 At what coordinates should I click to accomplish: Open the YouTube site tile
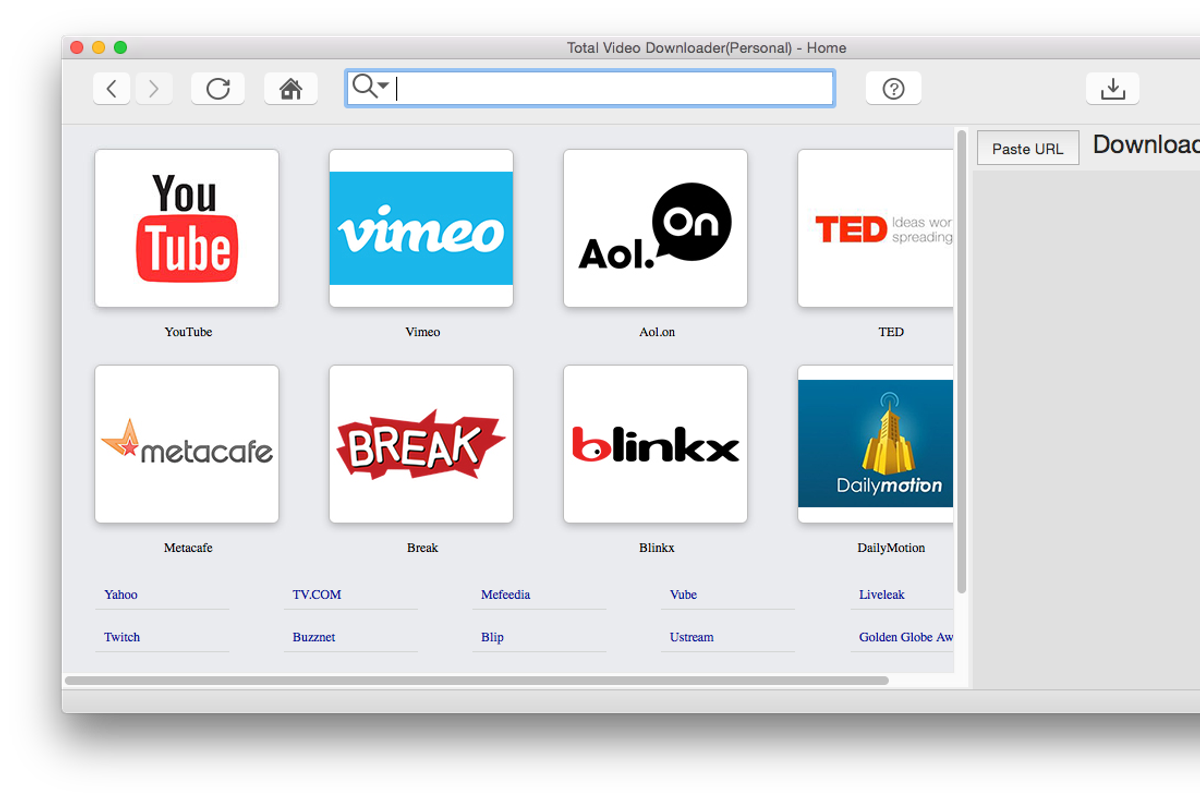187,228
